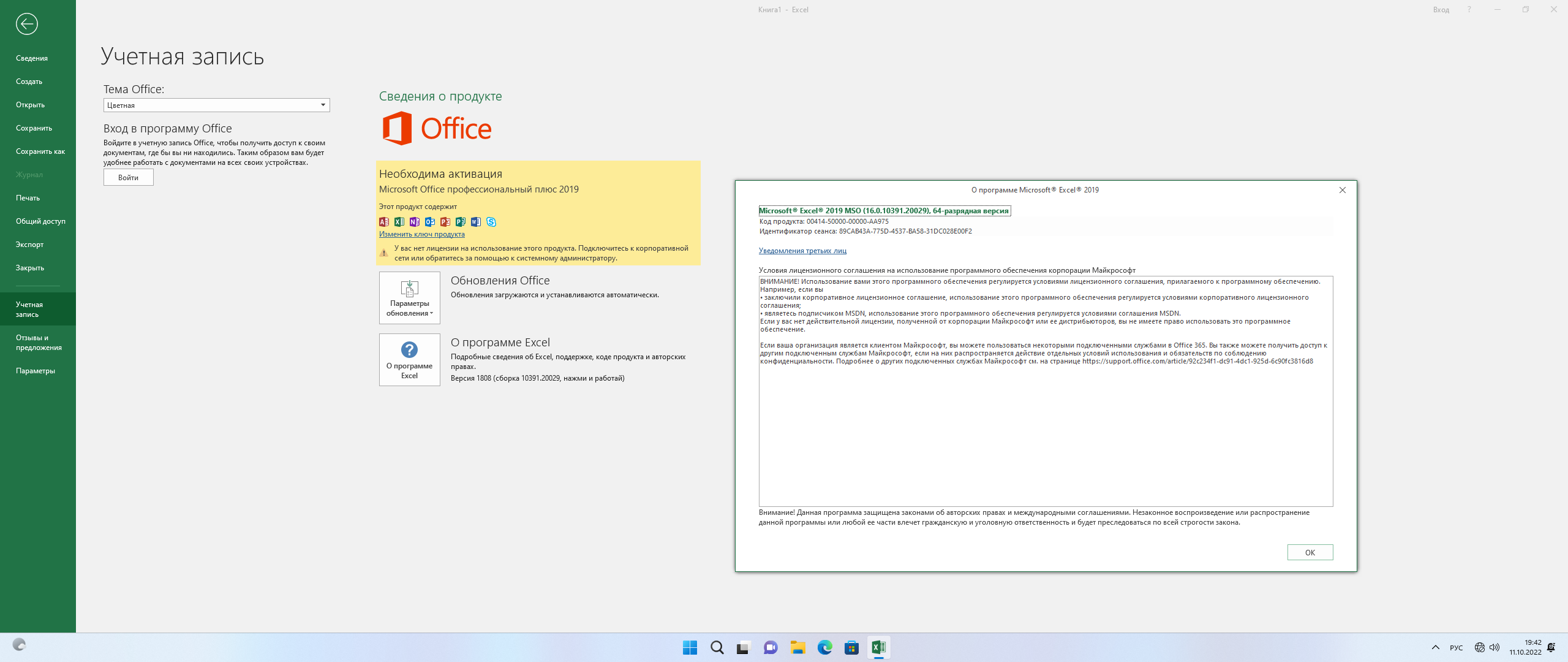Viewport: 1568px width, 662px height.
Task: Open the Экспорт tab
Action: point(29,245)
